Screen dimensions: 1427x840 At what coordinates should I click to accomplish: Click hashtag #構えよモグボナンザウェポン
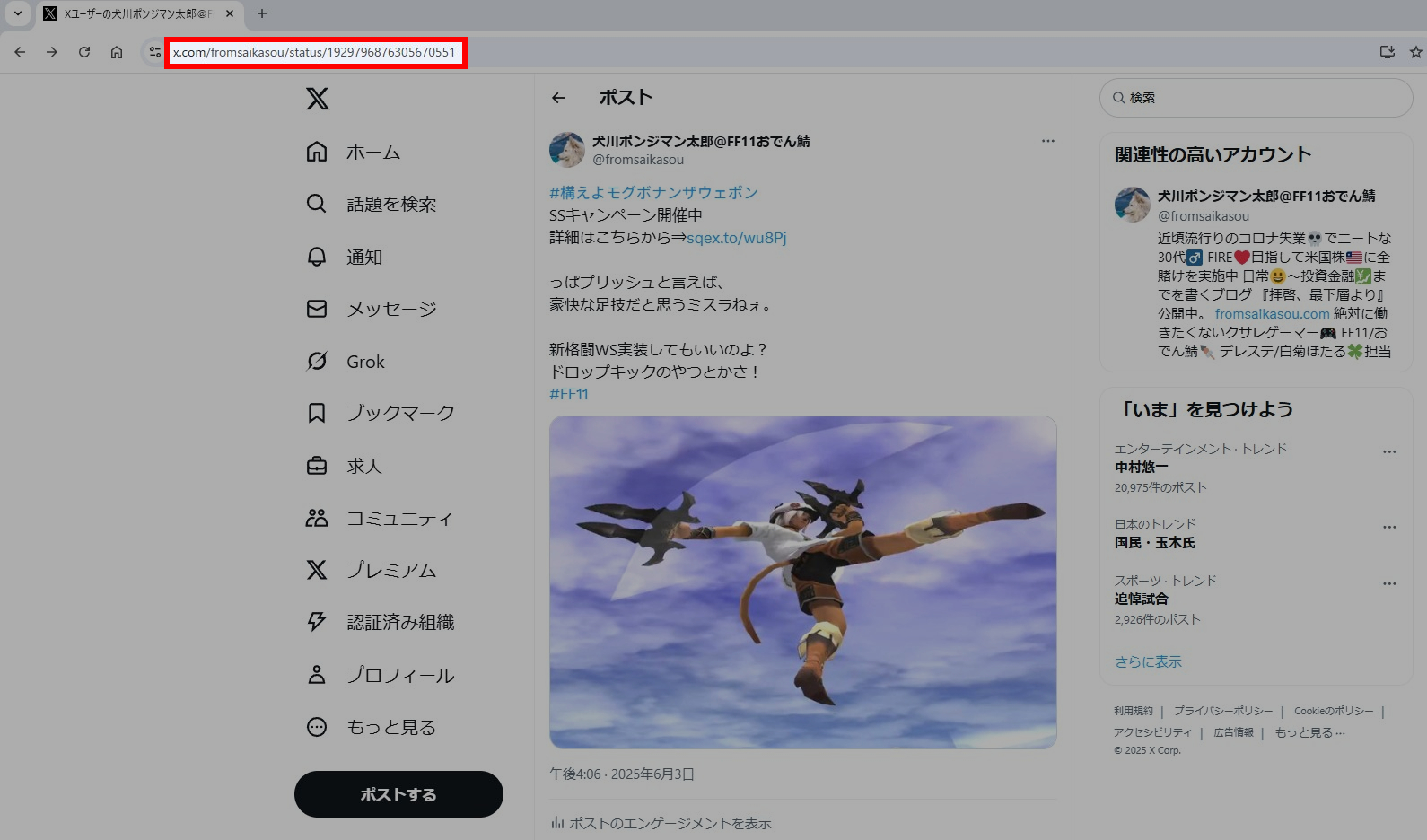pyautogui.click(x=653, y=193)
